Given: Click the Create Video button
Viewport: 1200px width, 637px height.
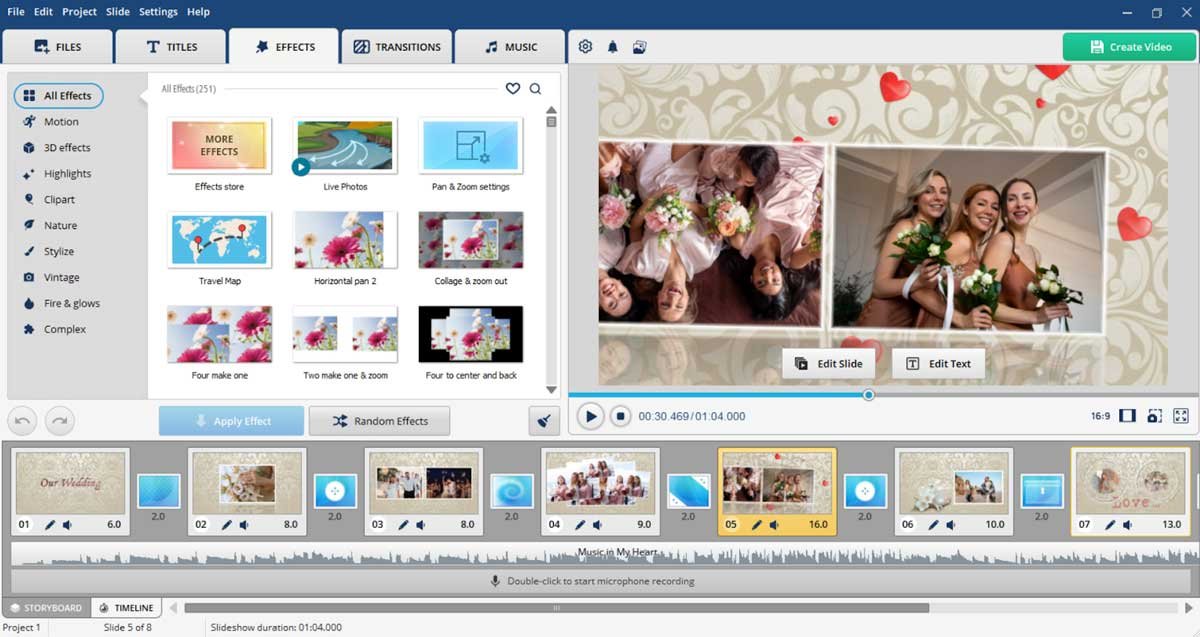Looking at the screenshot, I should coord(1130,47).
